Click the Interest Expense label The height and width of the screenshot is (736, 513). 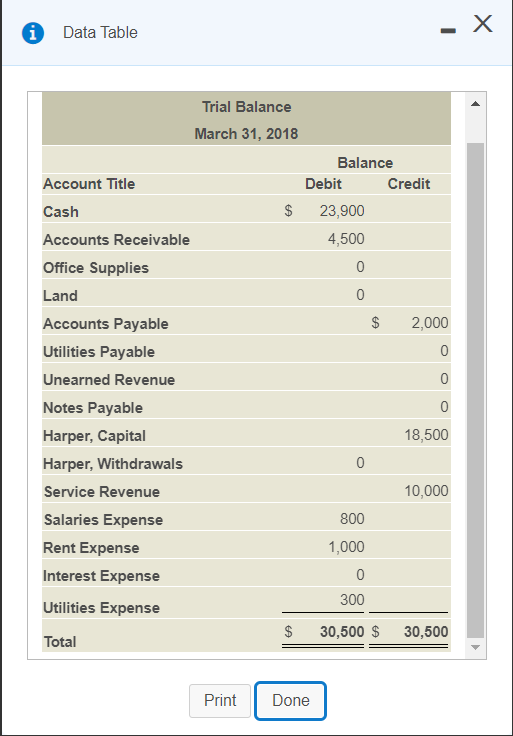tap(101, 576)
